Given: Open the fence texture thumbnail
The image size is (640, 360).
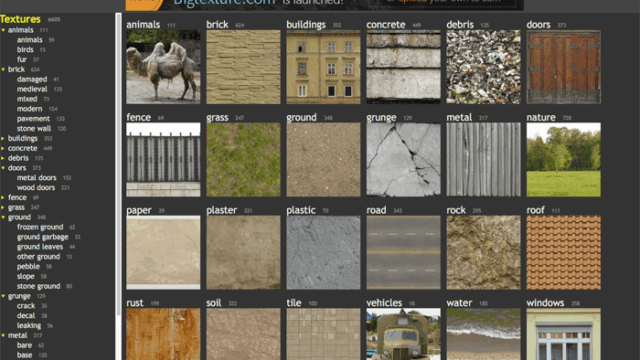Looking at the screenshot, I should pyautogui.click(x=163, y=160).
